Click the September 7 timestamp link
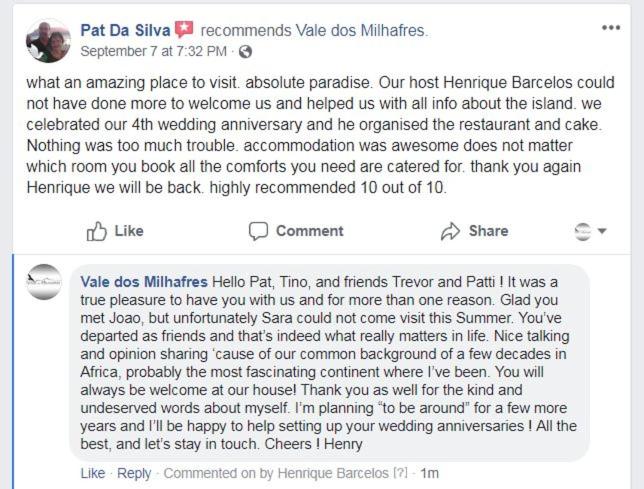Viewport: 644px width, 489px height. [154, 51]
